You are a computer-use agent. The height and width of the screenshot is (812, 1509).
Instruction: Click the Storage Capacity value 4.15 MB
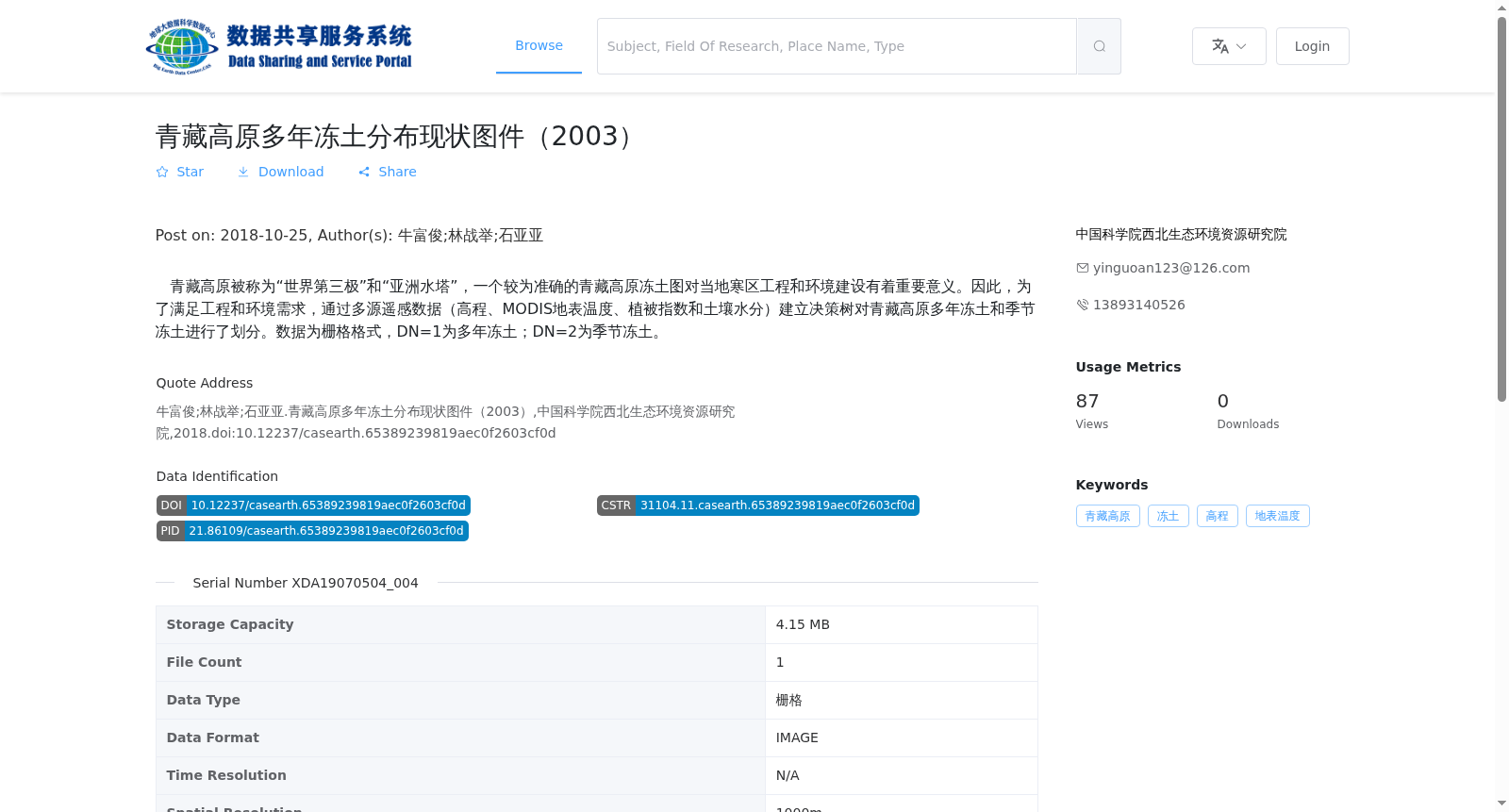pyautogui.click(x=803, y=624)
